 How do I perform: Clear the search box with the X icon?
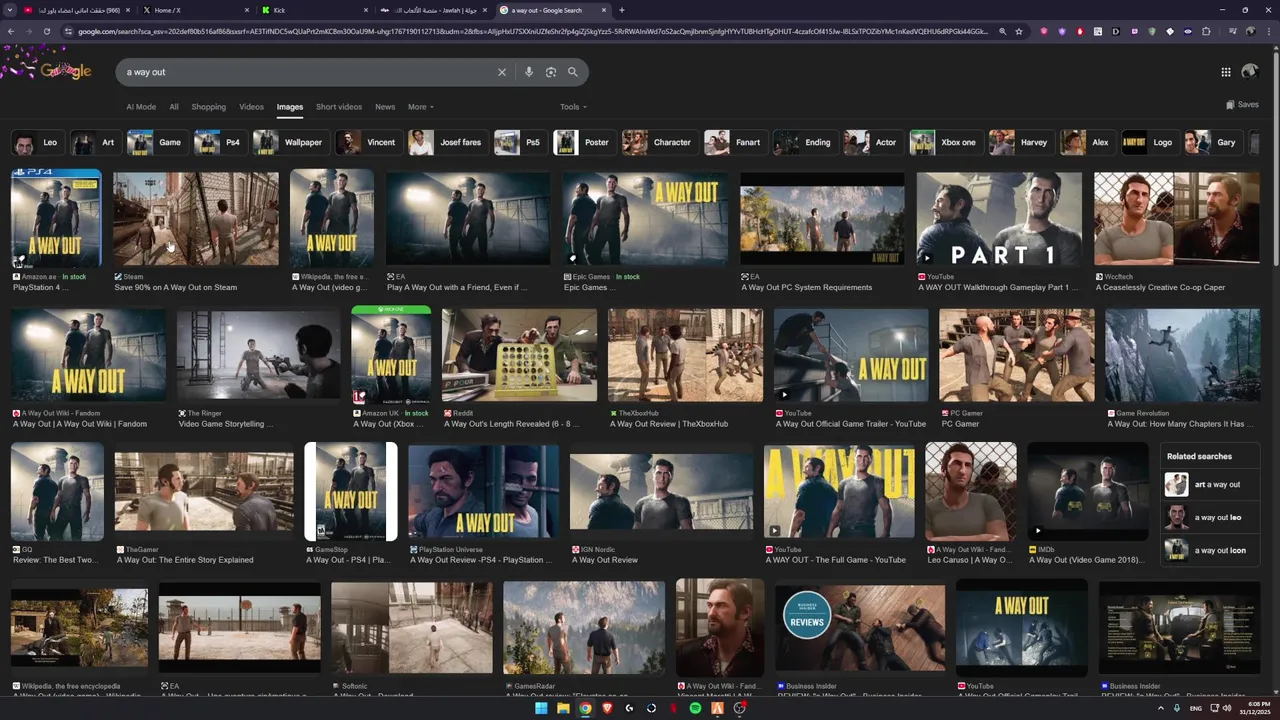[x=502, y=72]
